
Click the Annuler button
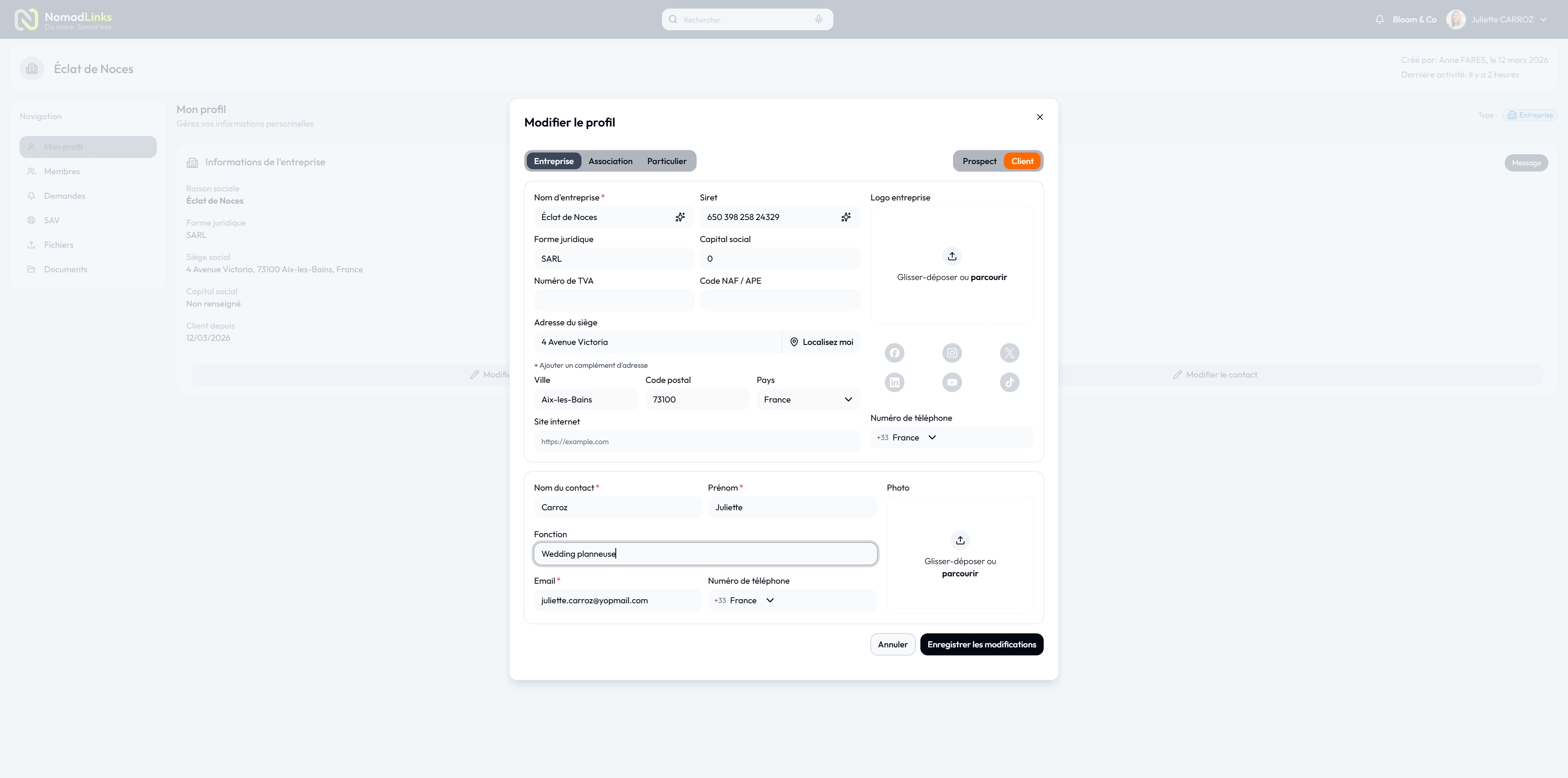coord(892,644)
